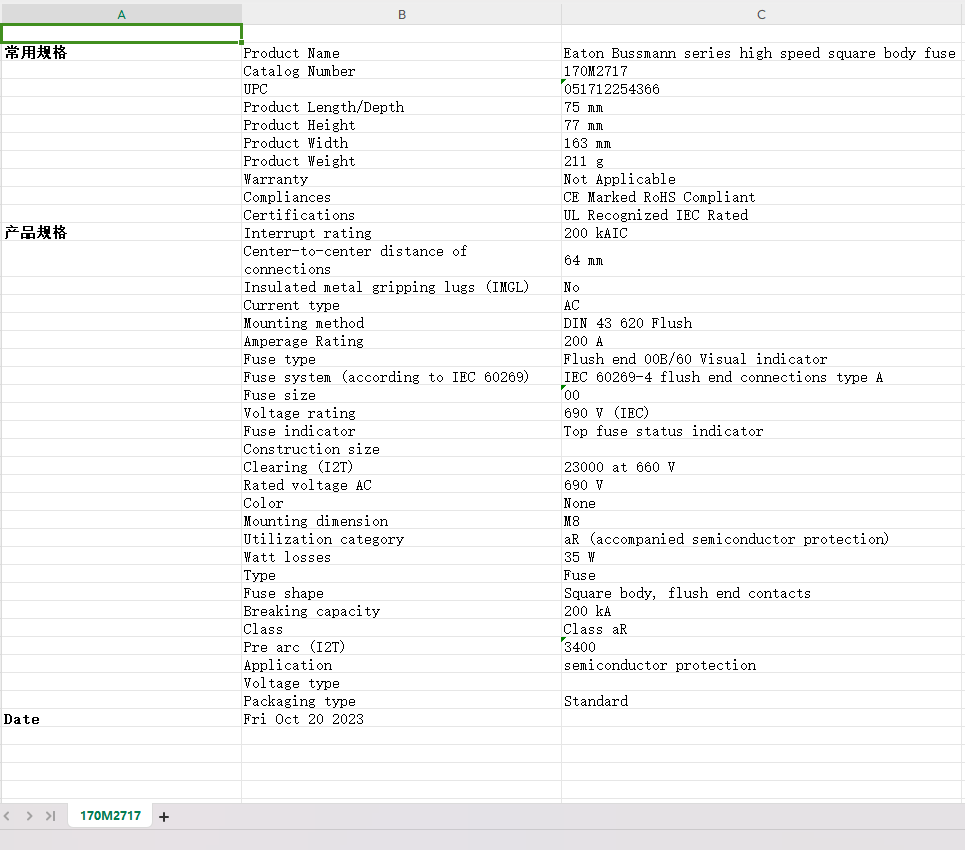Select the '23000 at 660 V' cell

762,467
